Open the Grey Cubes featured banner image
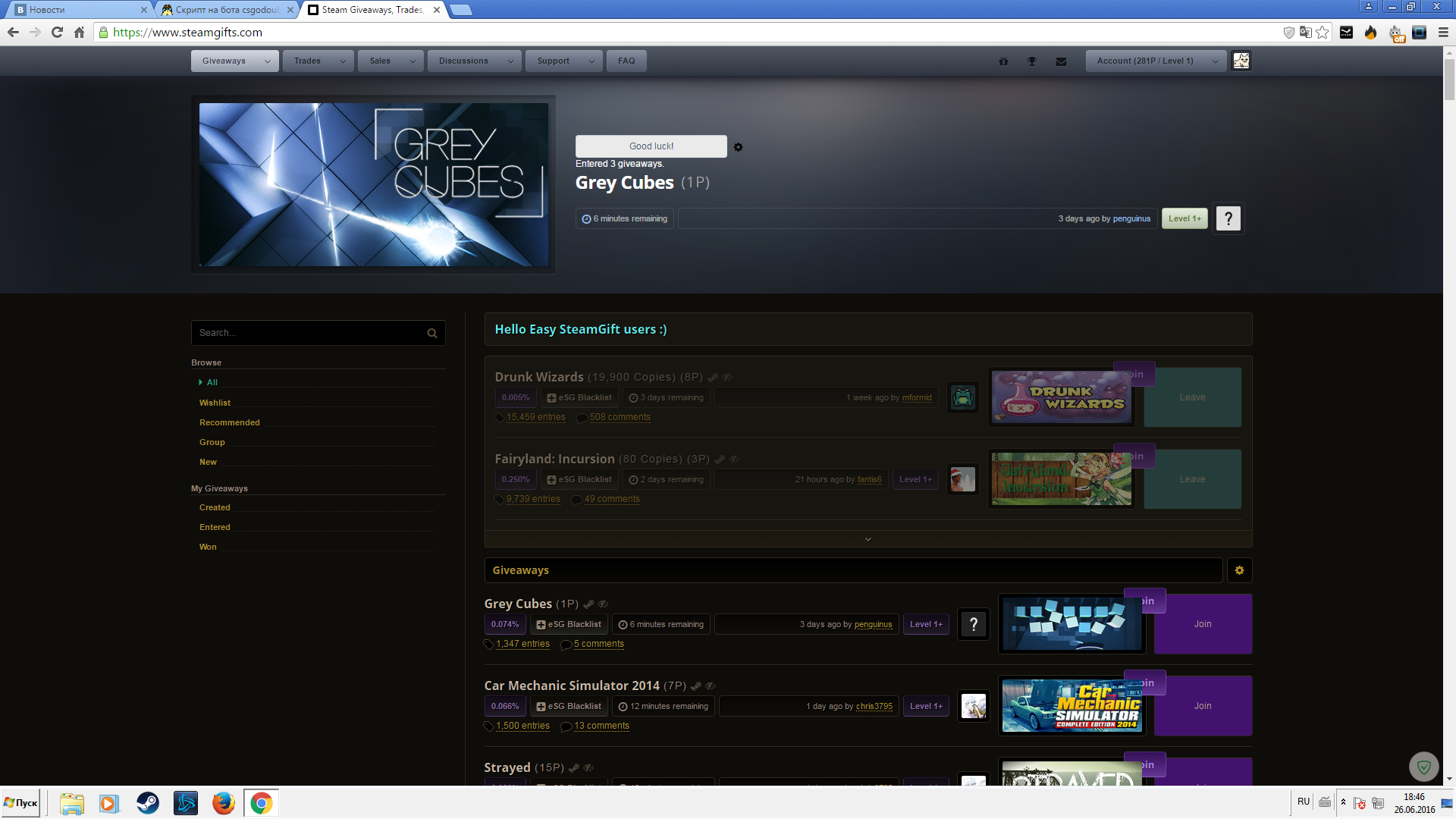The image size is (1456, 819). (374, 184)
